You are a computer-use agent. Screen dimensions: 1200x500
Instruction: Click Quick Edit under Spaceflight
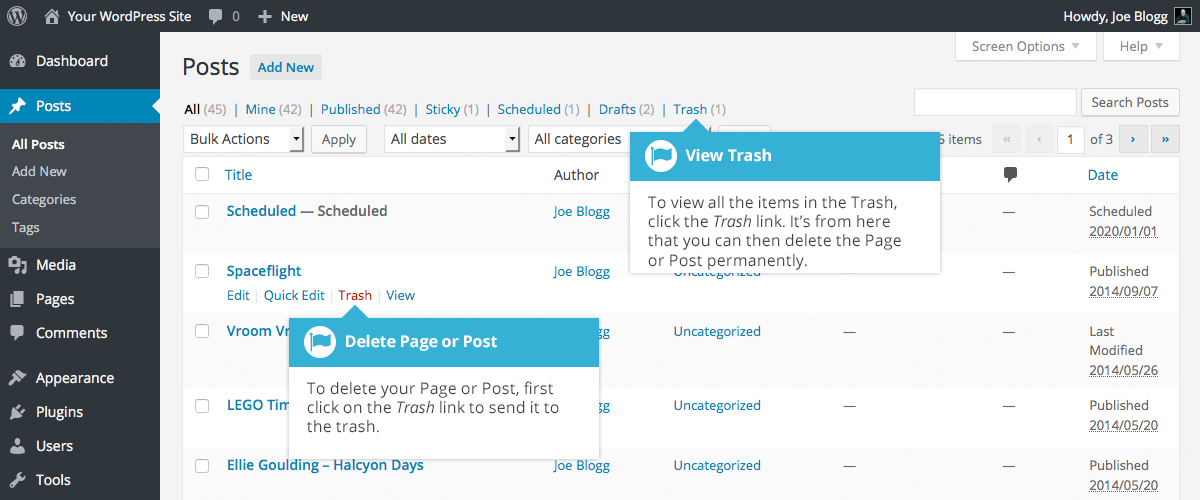[294, 295]
